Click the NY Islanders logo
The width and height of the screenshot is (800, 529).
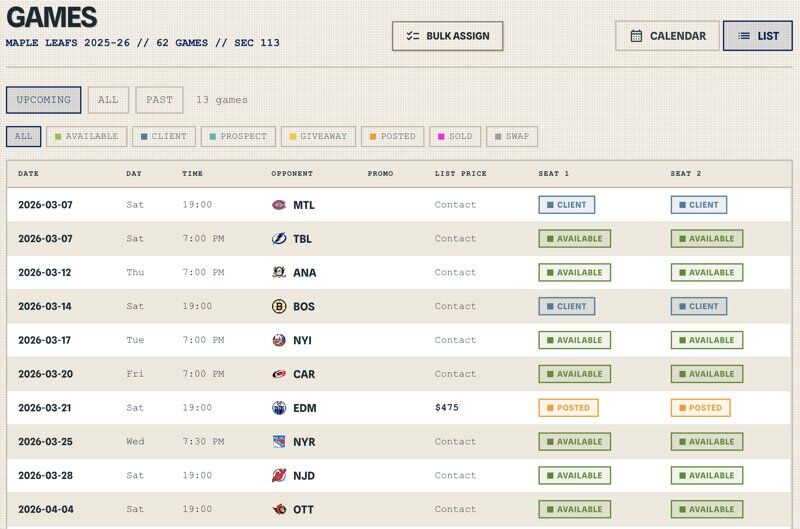(279, 340)
